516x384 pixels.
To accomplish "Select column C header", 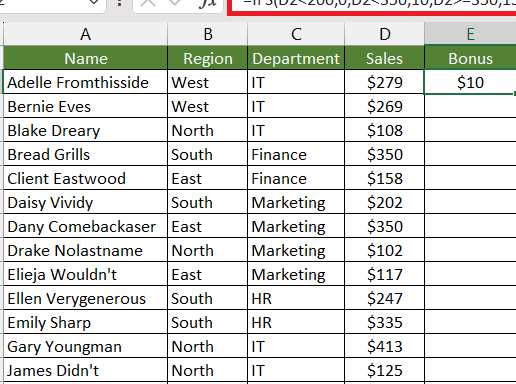I will pyautogui.click(x=296, y=34).
